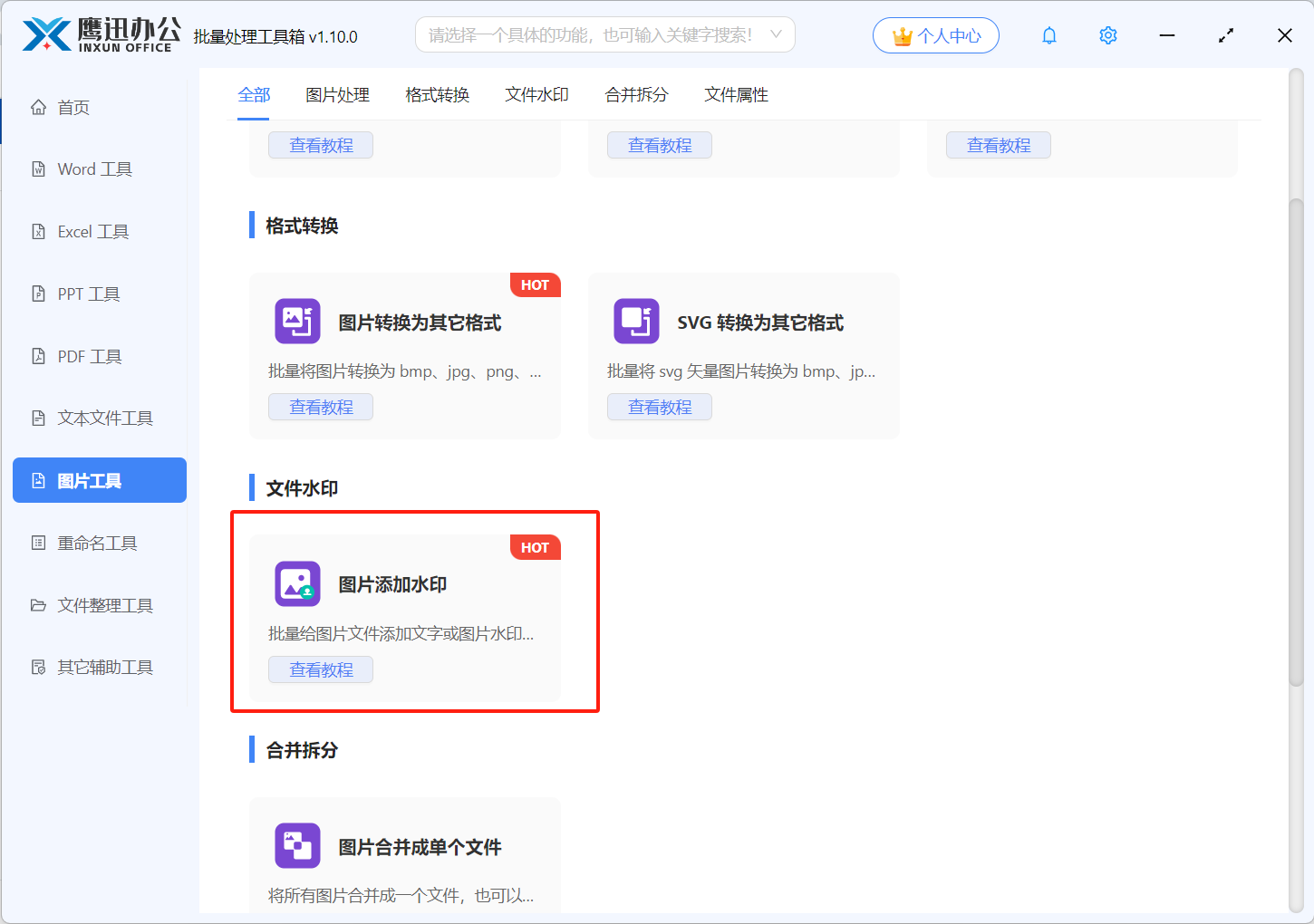Click the image file icon beside 图片工具
The width and height of the screenshot is (1314, 924).
pyautogui.click(x=38, y=481)
